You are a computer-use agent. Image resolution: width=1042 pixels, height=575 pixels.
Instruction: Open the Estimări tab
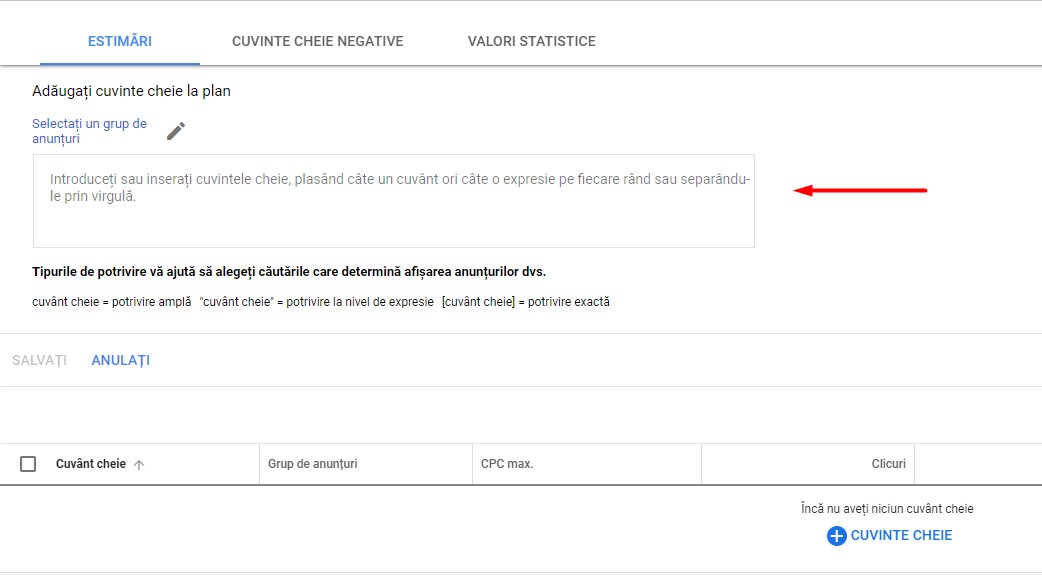120,41
